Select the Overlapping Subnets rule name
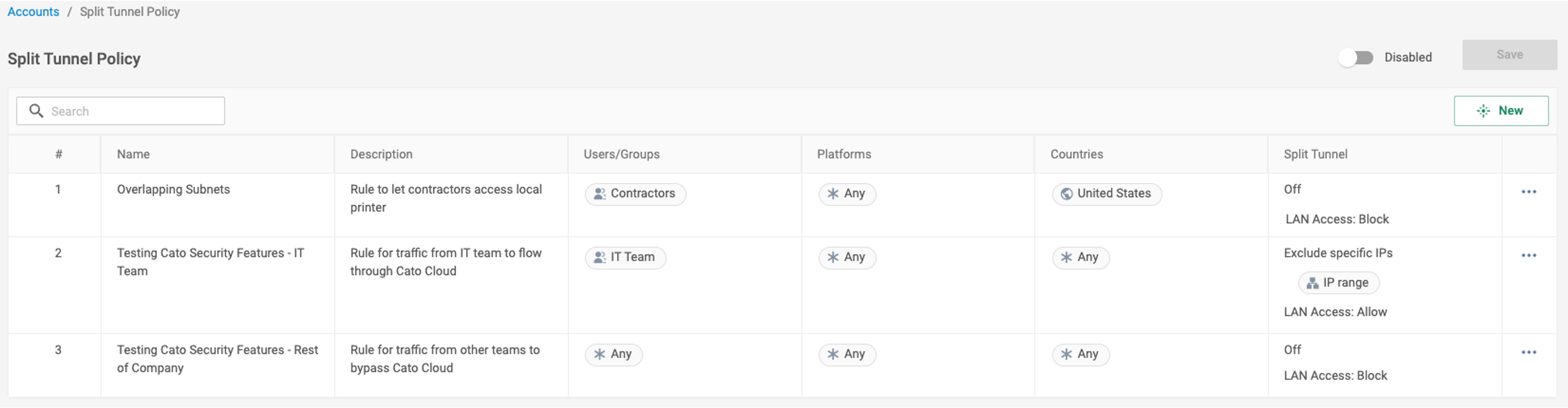This screenshot has width=1568, height=408. point(174,189)
